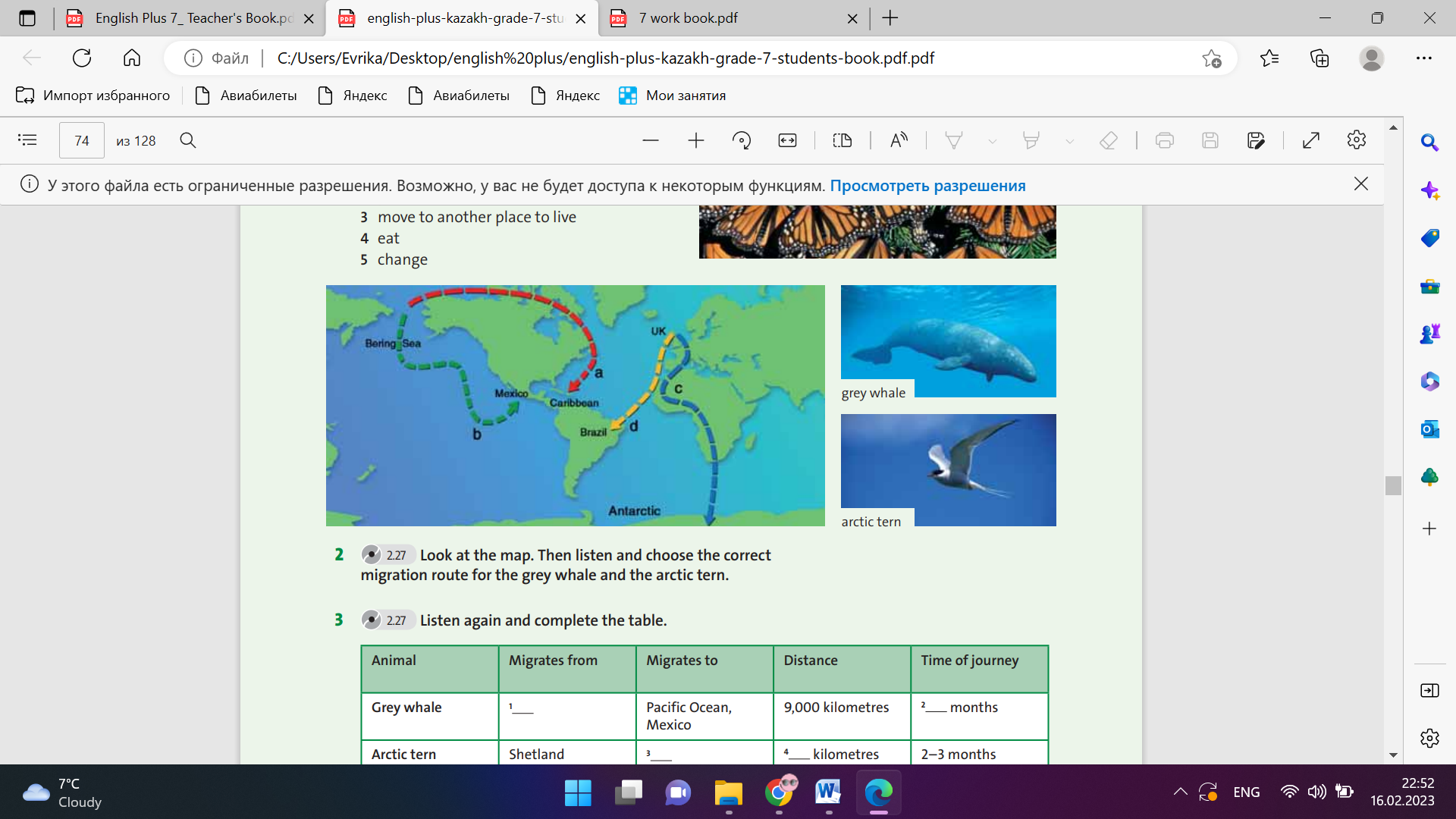Switch to 7 work book.pdf tab
The image size is (1456, 819).
[687, 18]
